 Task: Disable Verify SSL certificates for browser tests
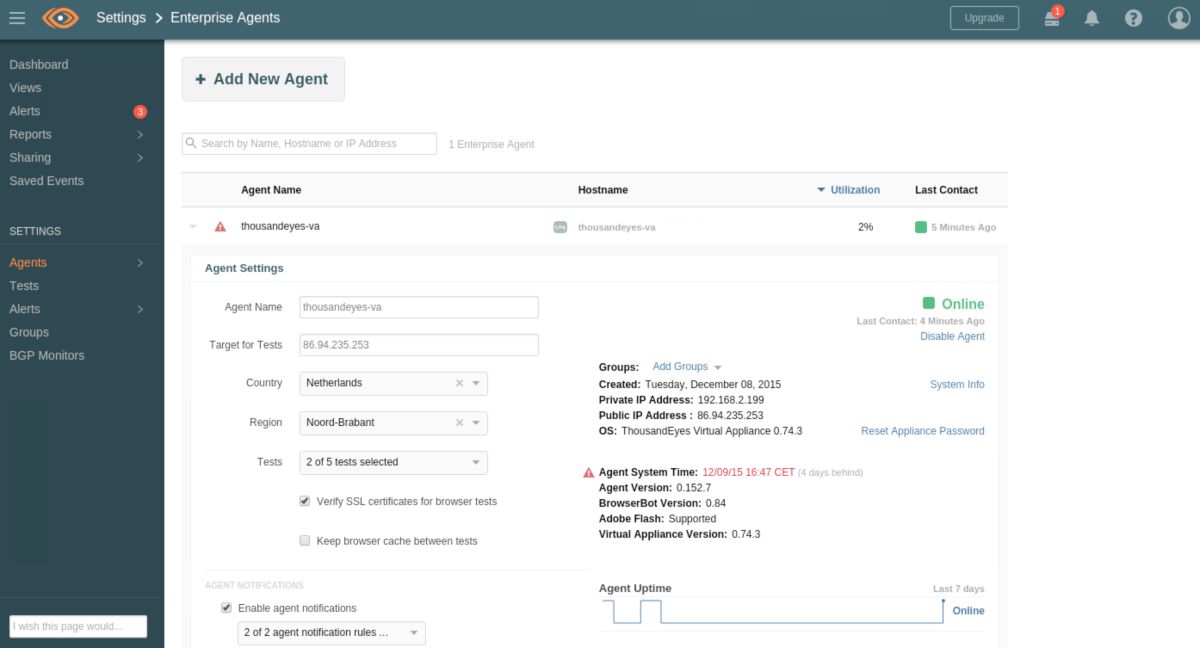[304, 501]
